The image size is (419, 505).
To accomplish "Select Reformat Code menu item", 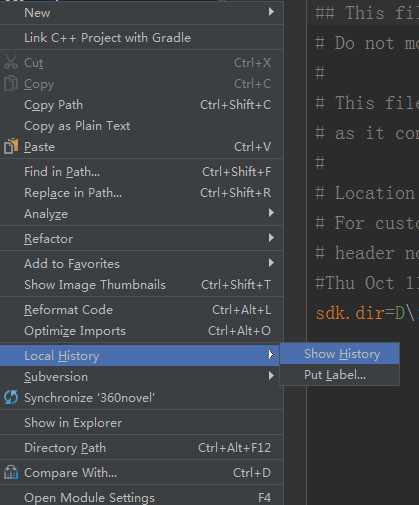I will pos(142,310).
